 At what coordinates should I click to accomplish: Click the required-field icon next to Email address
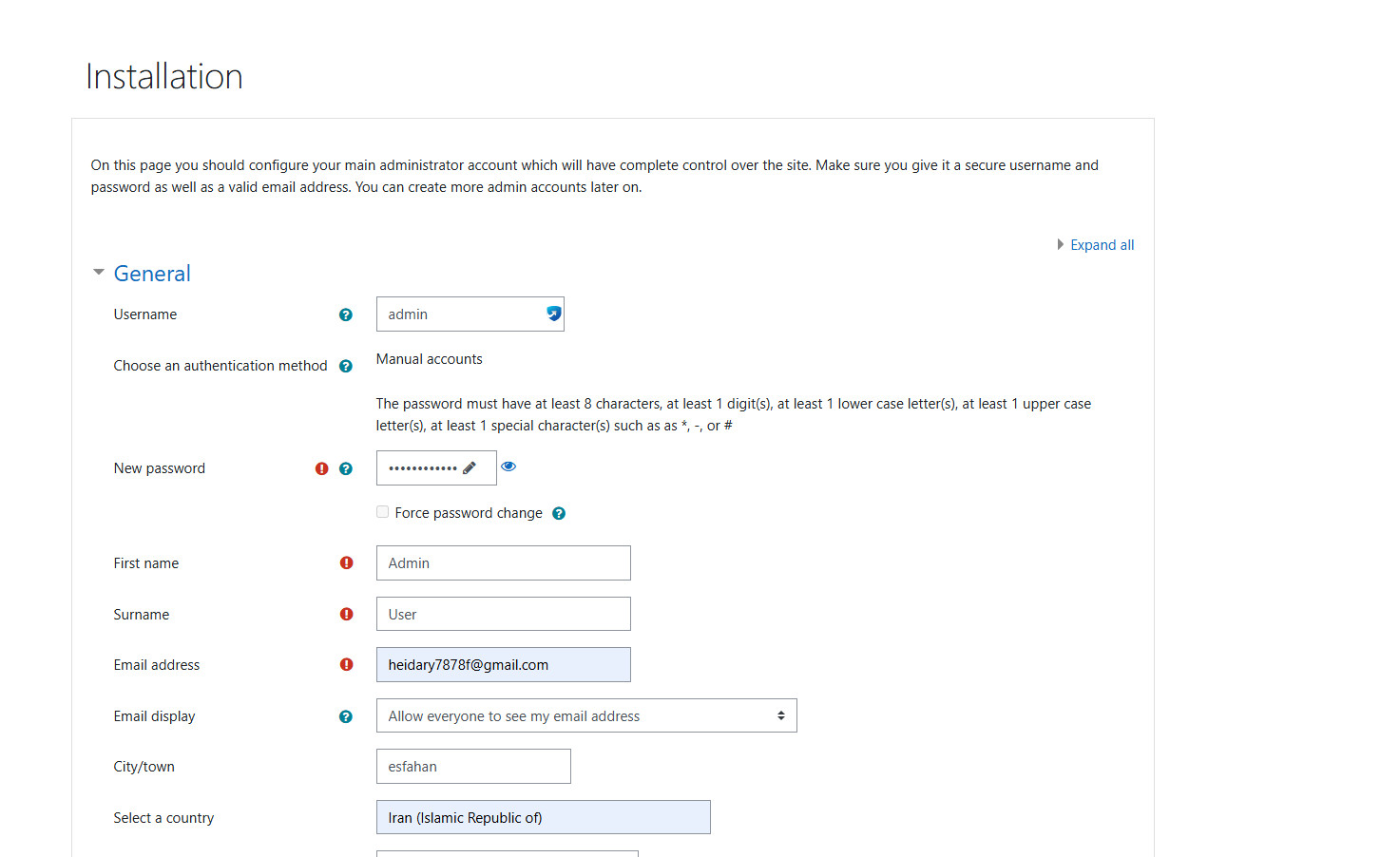[x=346, y=664]
